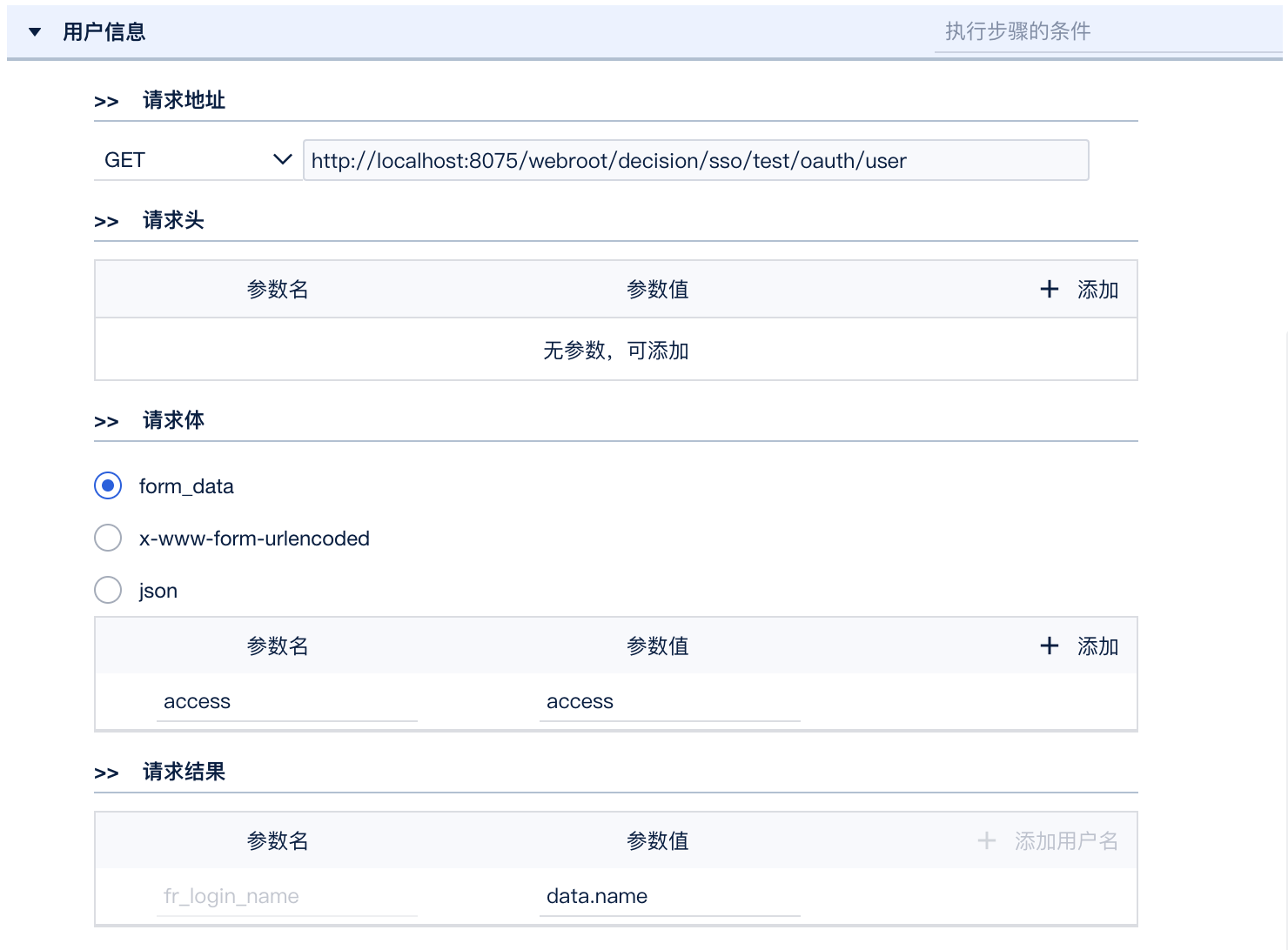This screenshot has width=1288, height=950.
Task: Click the fr_login_name parameter field
Action: pyautogui.click(x=287, y=897)
